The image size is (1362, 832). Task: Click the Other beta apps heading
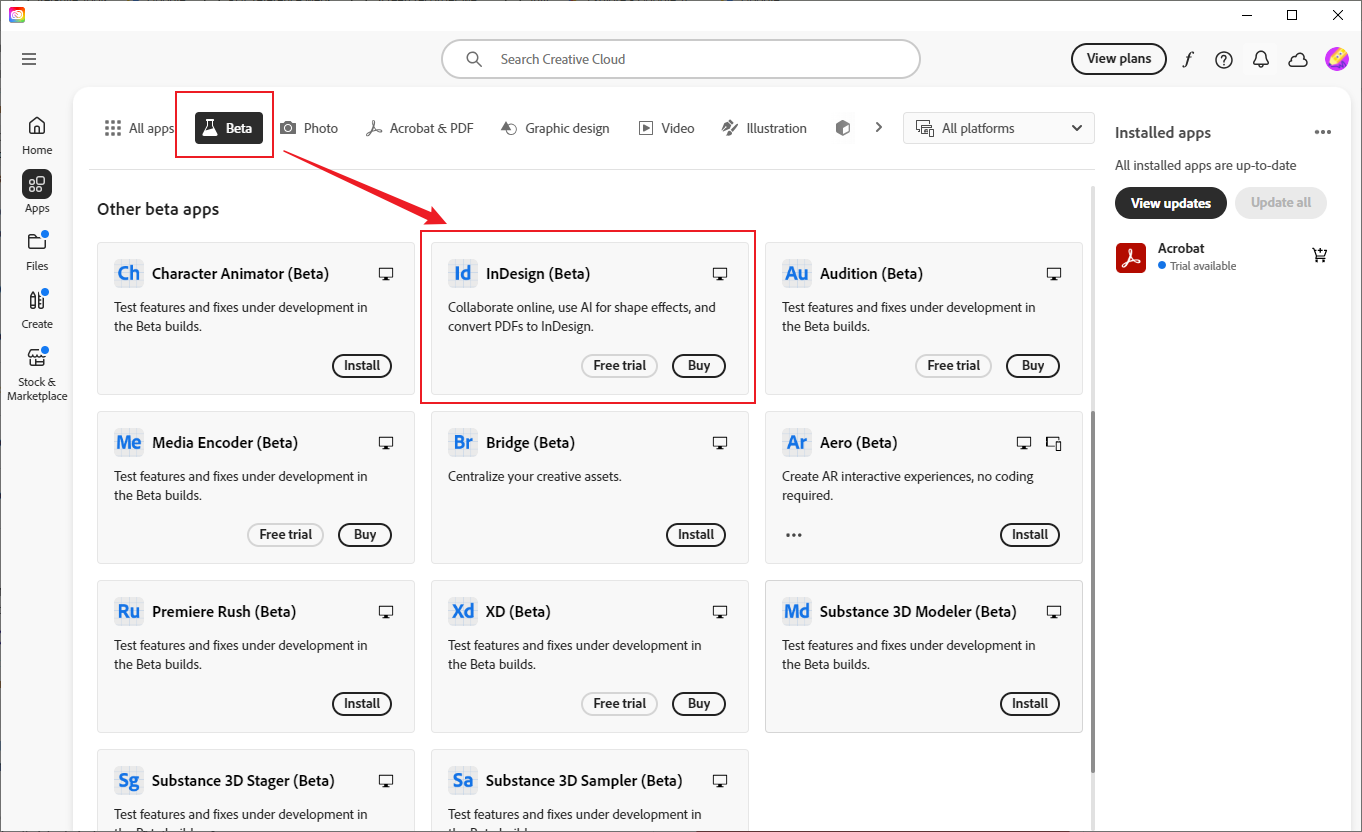[x=158, y=209]
